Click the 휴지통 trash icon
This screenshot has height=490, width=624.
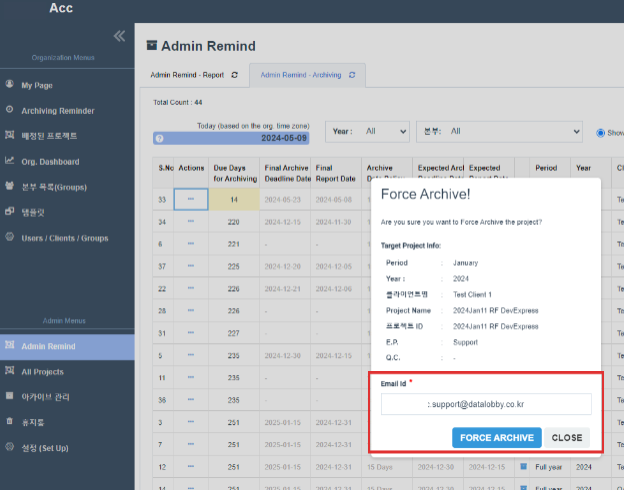tap(10, 421)
